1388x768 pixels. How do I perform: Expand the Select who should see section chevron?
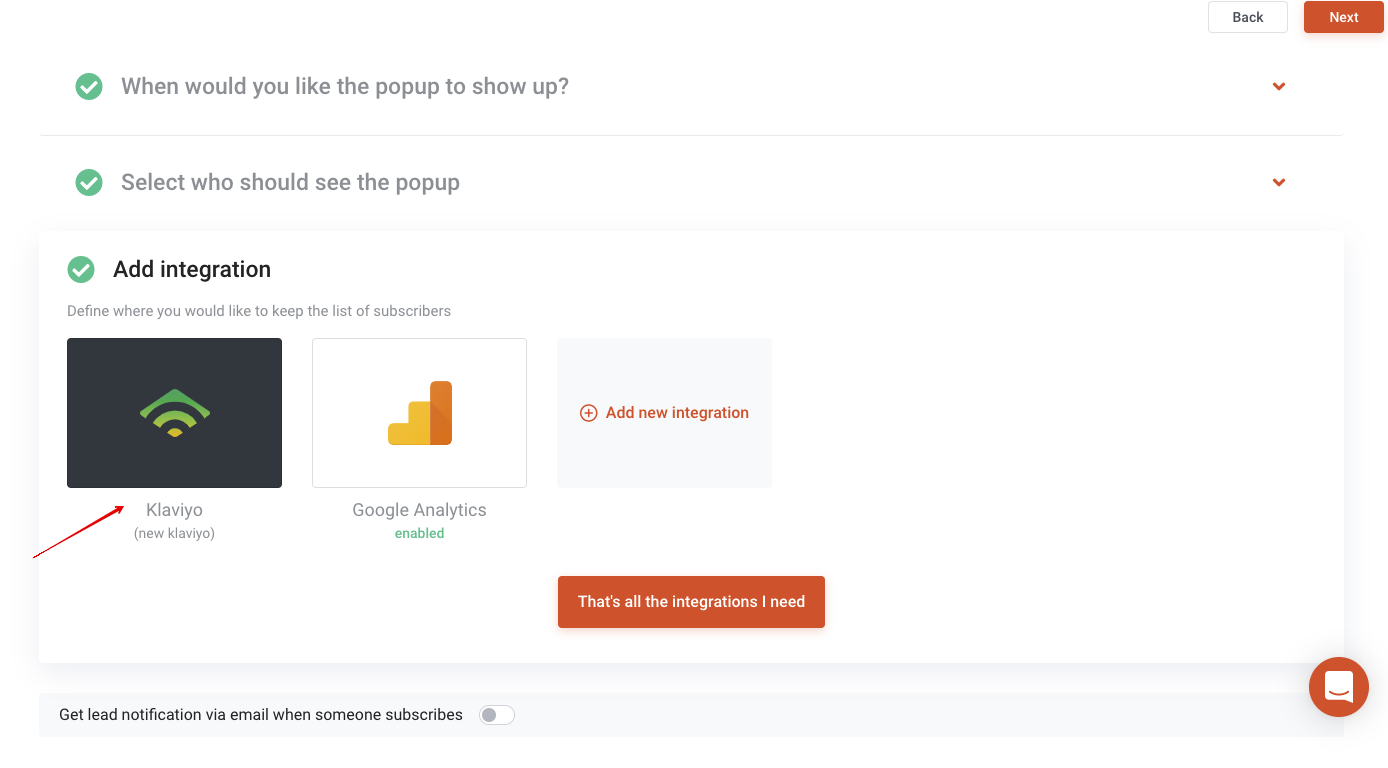click(x=1279, y=183)
